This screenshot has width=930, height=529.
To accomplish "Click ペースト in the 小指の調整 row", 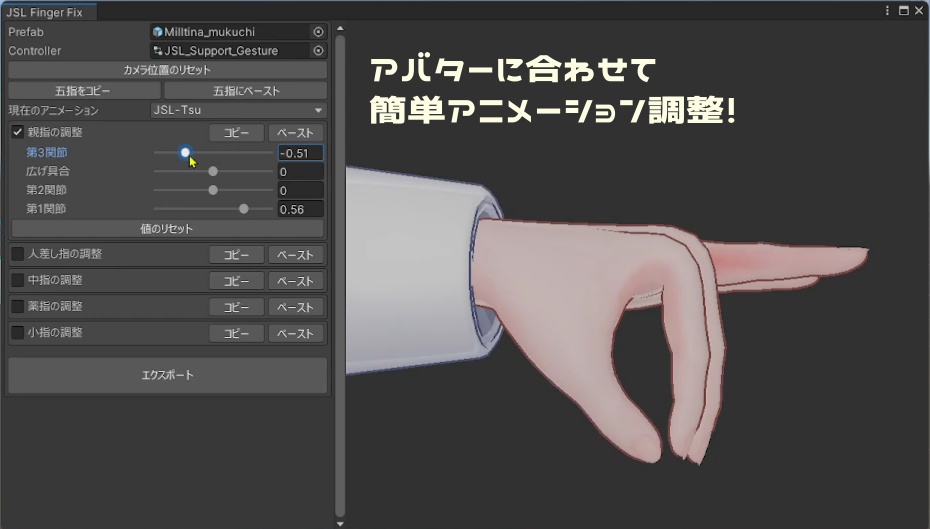I will [x=295, y=333].
